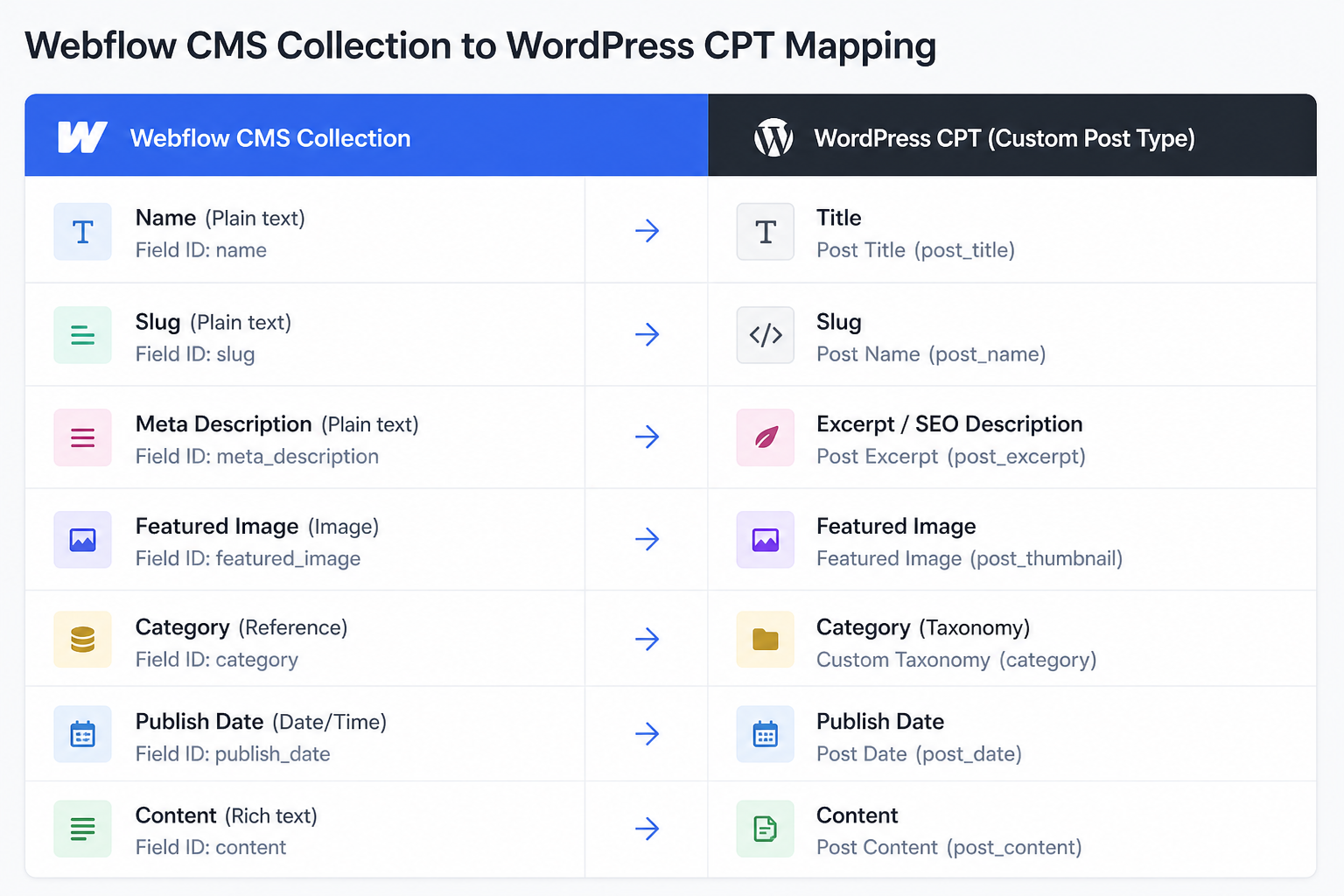Viewport: 1344px width, 896px height.
Task: Select the text "Post Excerpt (post_excerpt)"
Action: tap(951, 457)
